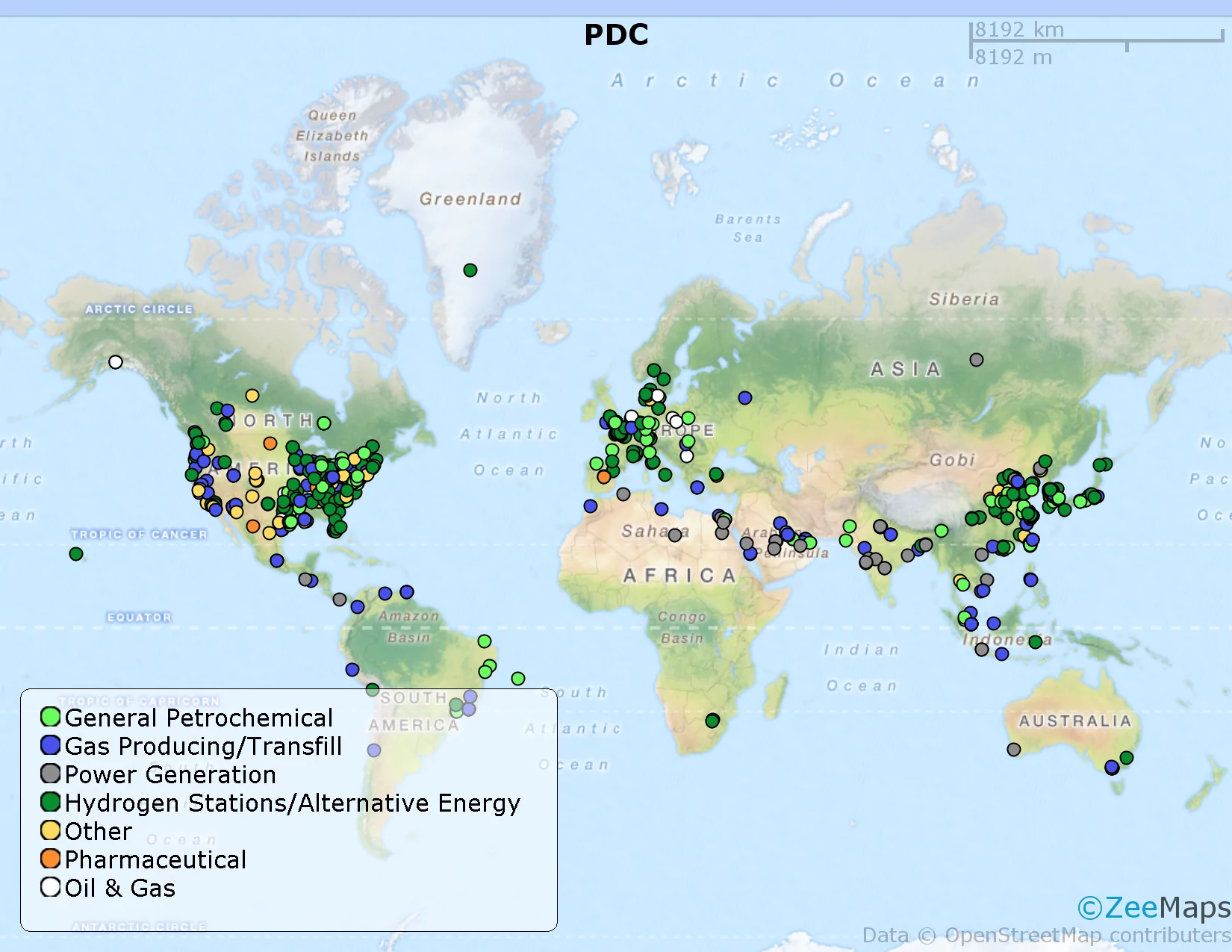
Task: Select the gray marker in southern Australia
Action: coord(1014,749)
